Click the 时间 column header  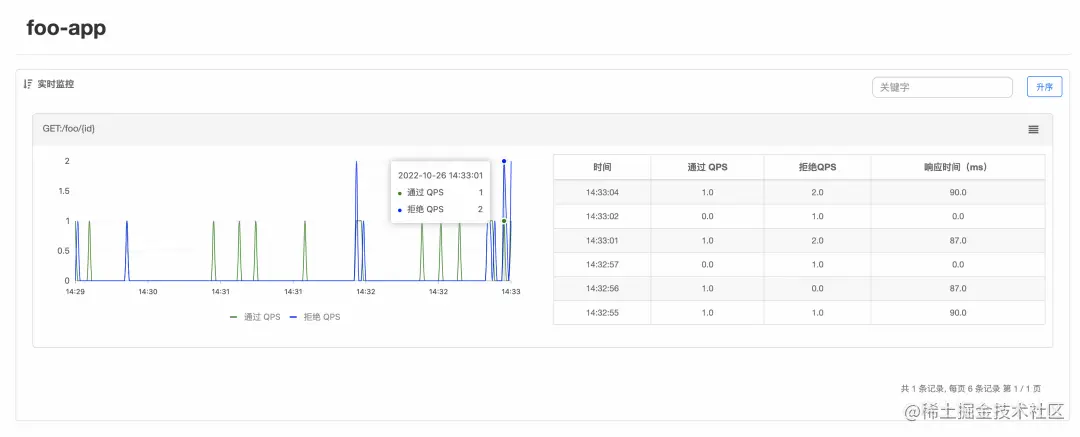(x=601, y=167)
